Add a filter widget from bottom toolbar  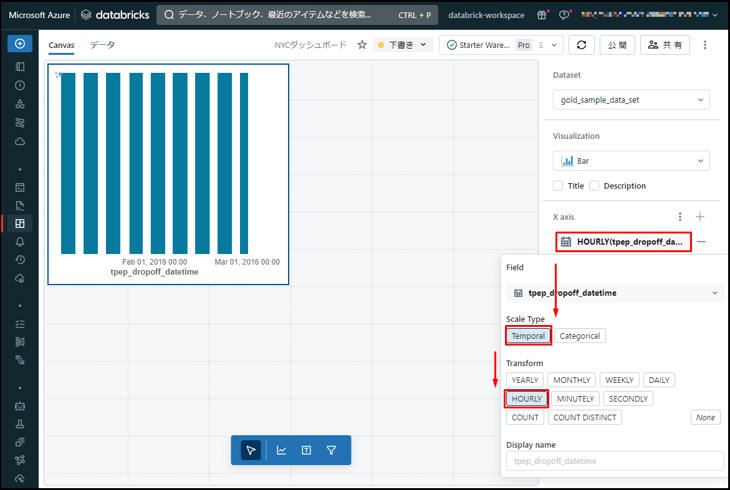pyautogui.click(x=331, y=450)
